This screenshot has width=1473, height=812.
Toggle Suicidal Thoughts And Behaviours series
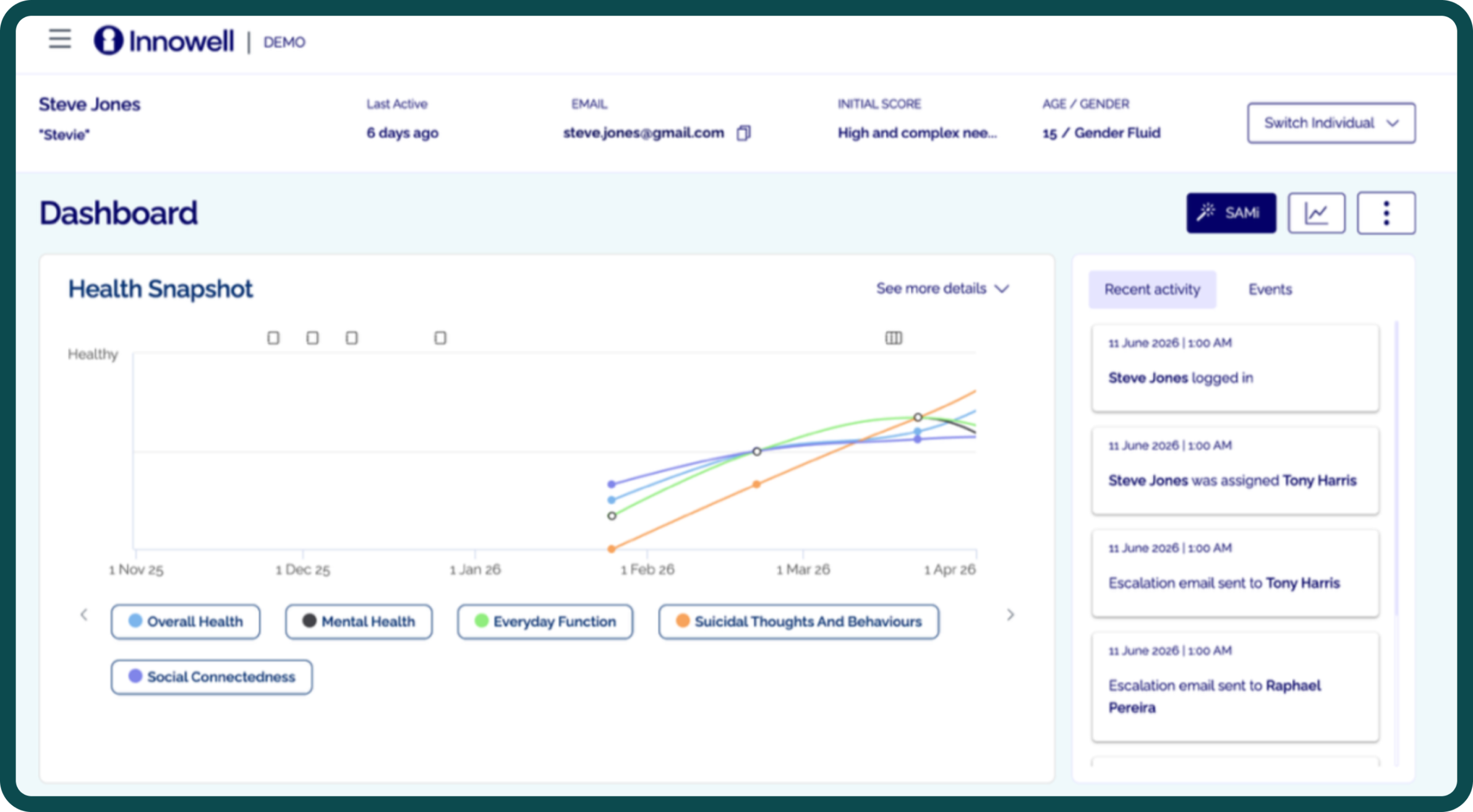tap(799, 621)
